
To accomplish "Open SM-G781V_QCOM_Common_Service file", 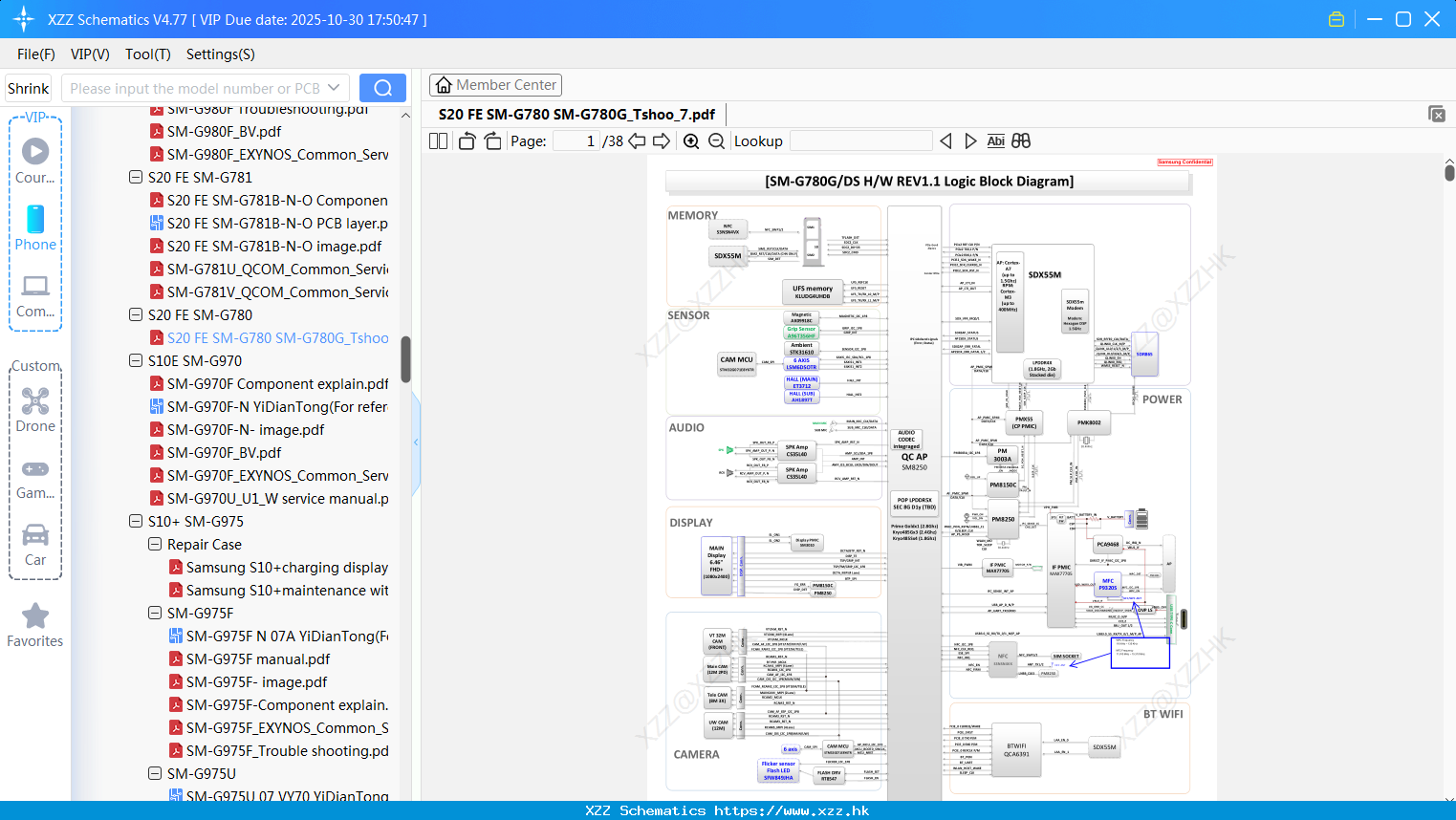I will point(269,292).
